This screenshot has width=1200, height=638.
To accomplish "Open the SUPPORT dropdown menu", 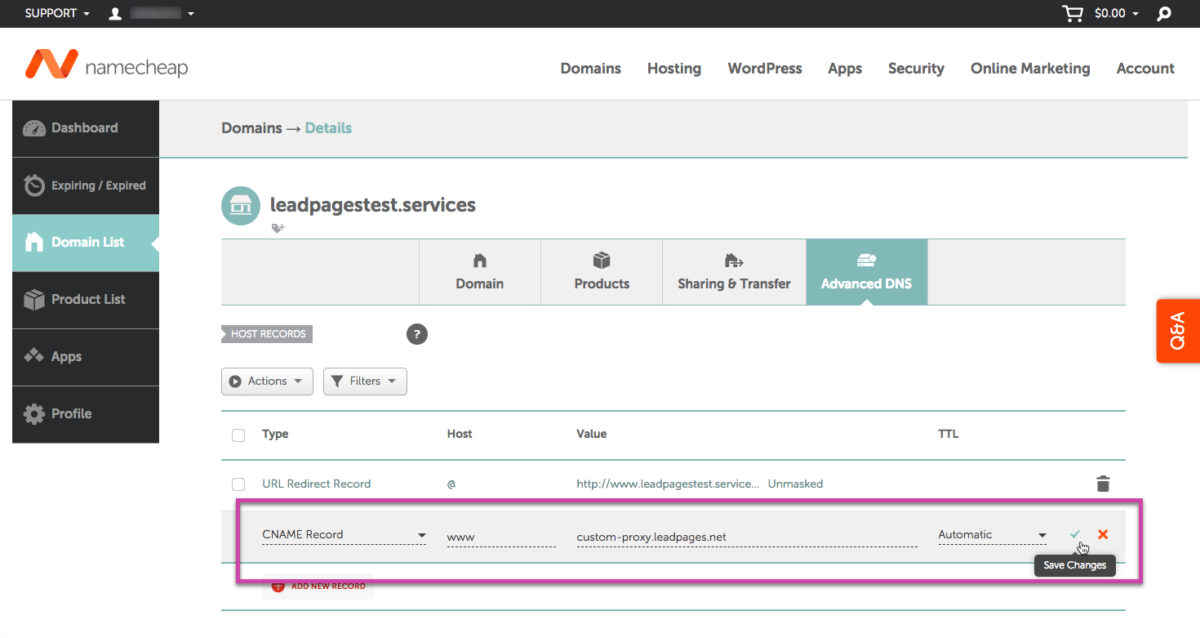I will [x=58, y=13].
